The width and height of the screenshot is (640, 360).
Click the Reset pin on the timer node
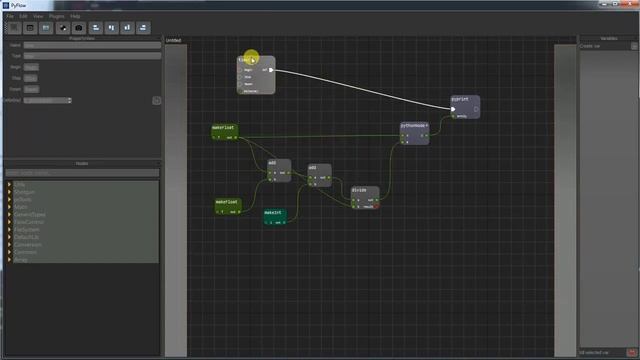(x=240, y=84)
